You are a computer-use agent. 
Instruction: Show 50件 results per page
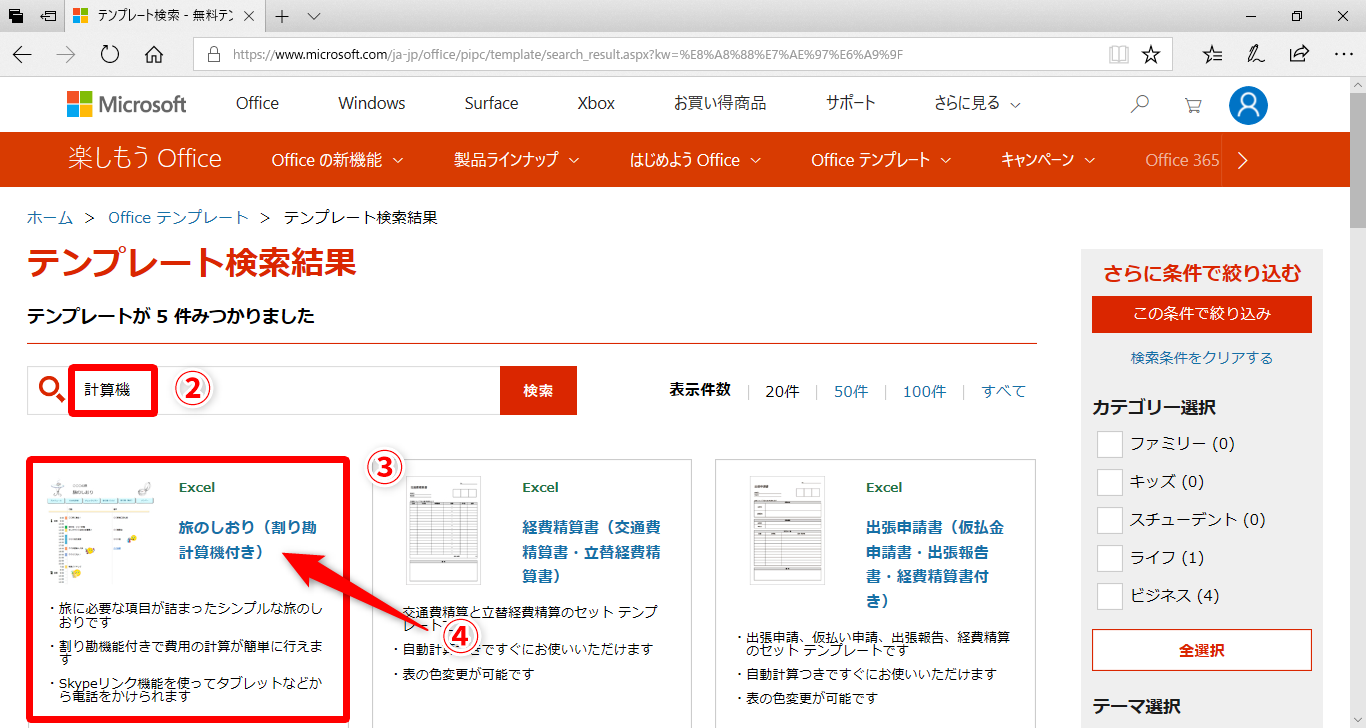click(851, 391)
